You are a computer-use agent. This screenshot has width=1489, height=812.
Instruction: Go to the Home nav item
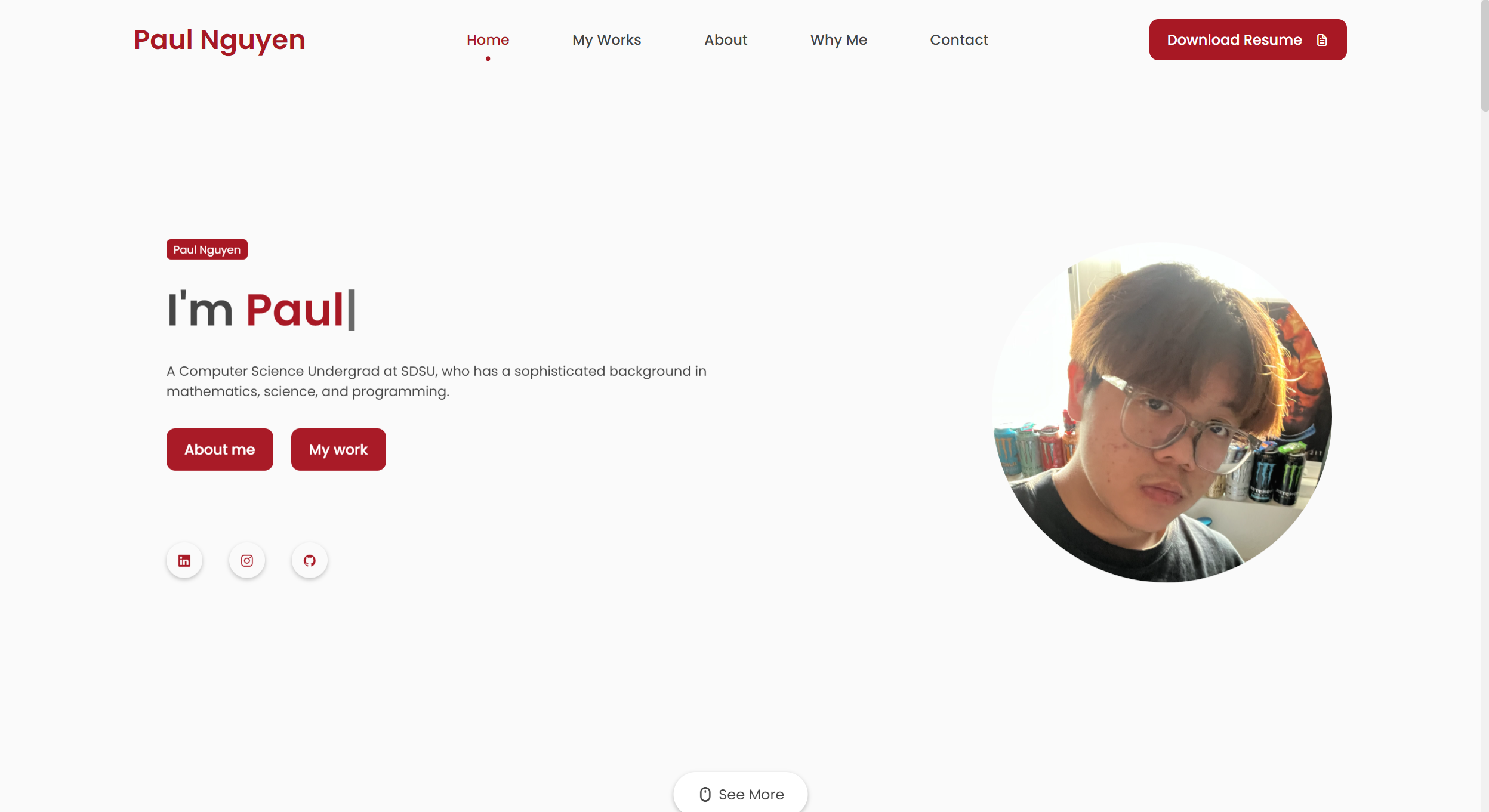click(x=488, y=40)
